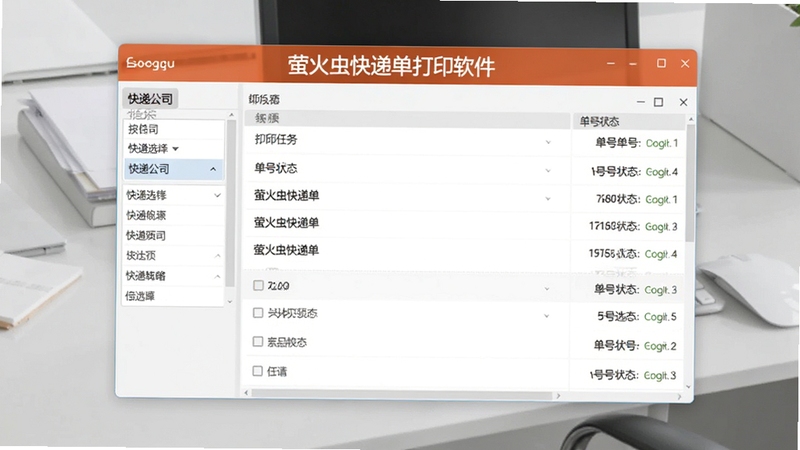Click the 15756状态: Cogit.4 status cell
Viewport: 800px width, 450px height.
coord(633,254)
